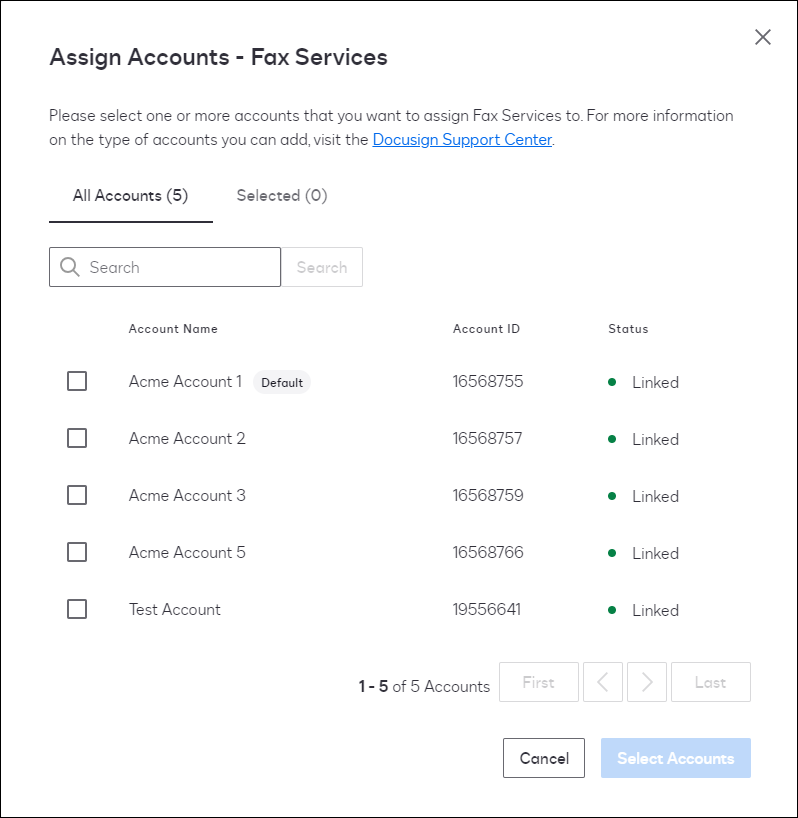Click the right chevron pagination arrow
This screenshot has width=798, height=818.
point(647,682)
